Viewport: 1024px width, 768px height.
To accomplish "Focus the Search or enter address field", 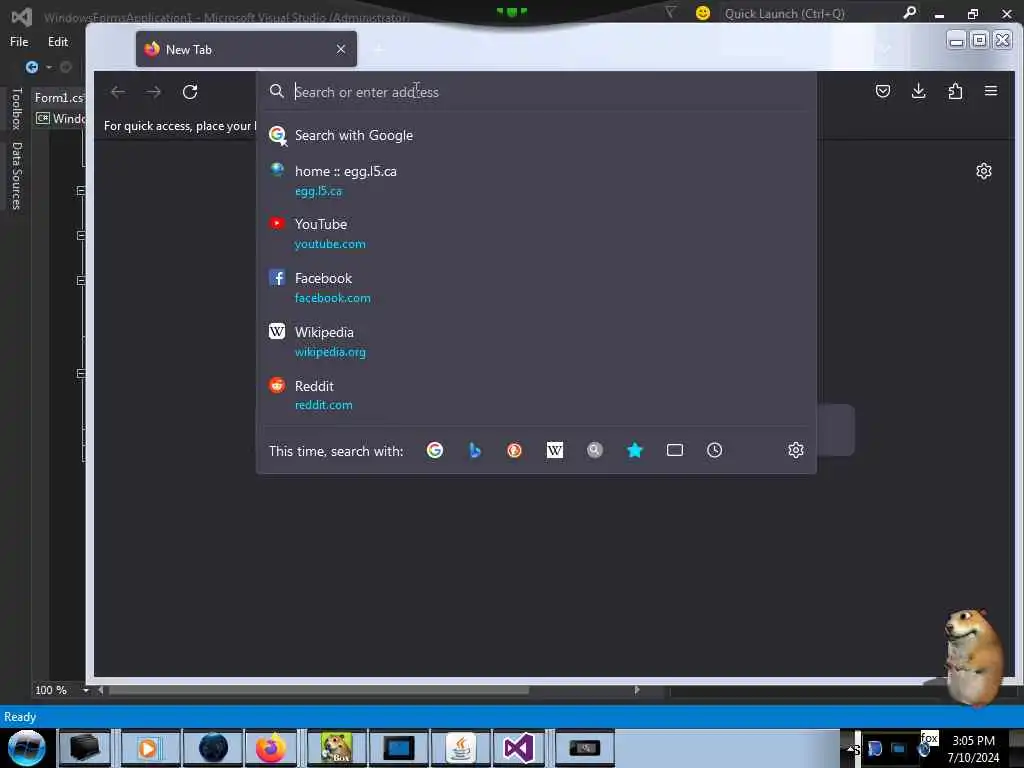I will (536, 92).
